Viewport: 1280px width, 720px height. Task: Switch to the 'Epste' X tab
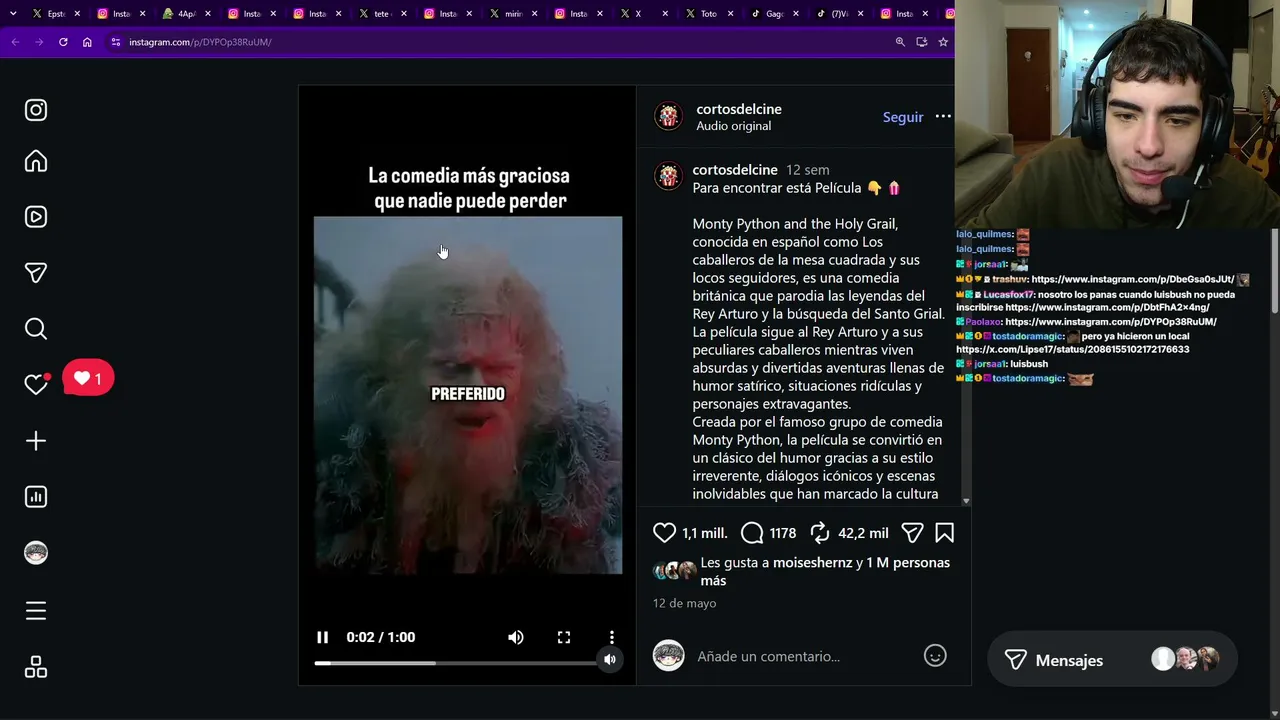[x=55, y=14]
